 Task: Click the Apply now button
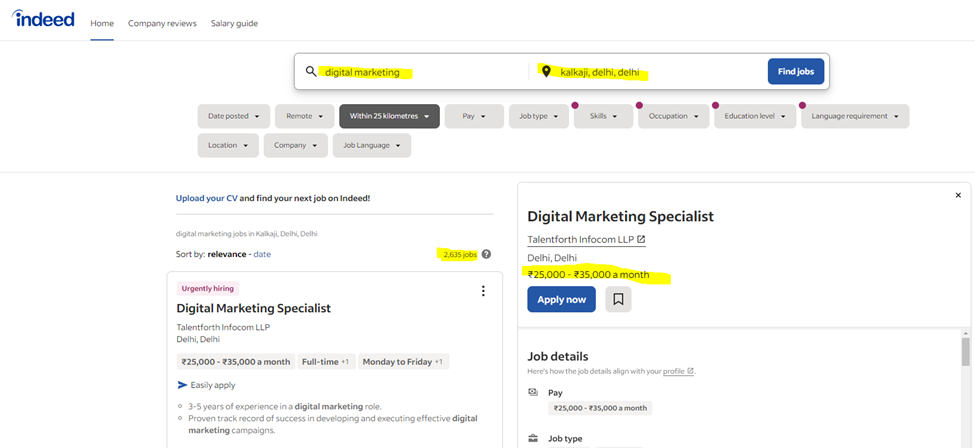561,299
